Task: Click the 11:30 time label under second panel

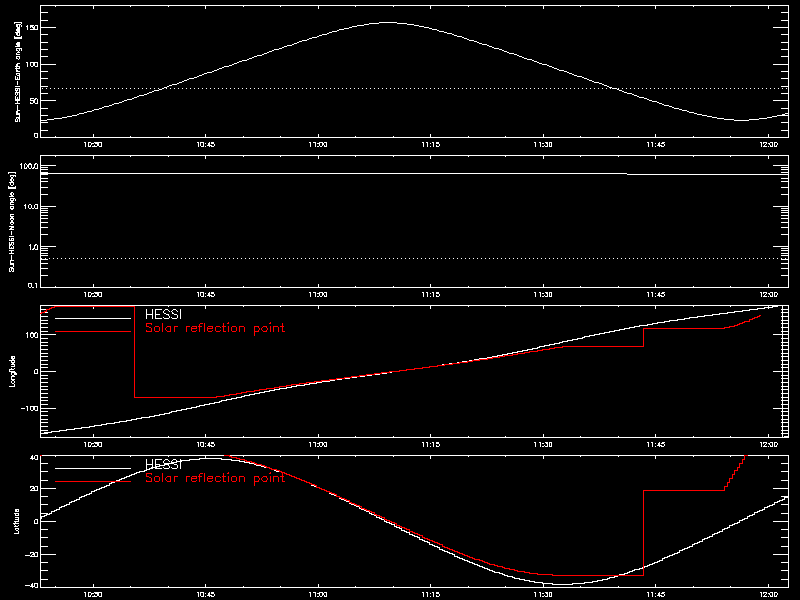Action: (x=543, y=295)
